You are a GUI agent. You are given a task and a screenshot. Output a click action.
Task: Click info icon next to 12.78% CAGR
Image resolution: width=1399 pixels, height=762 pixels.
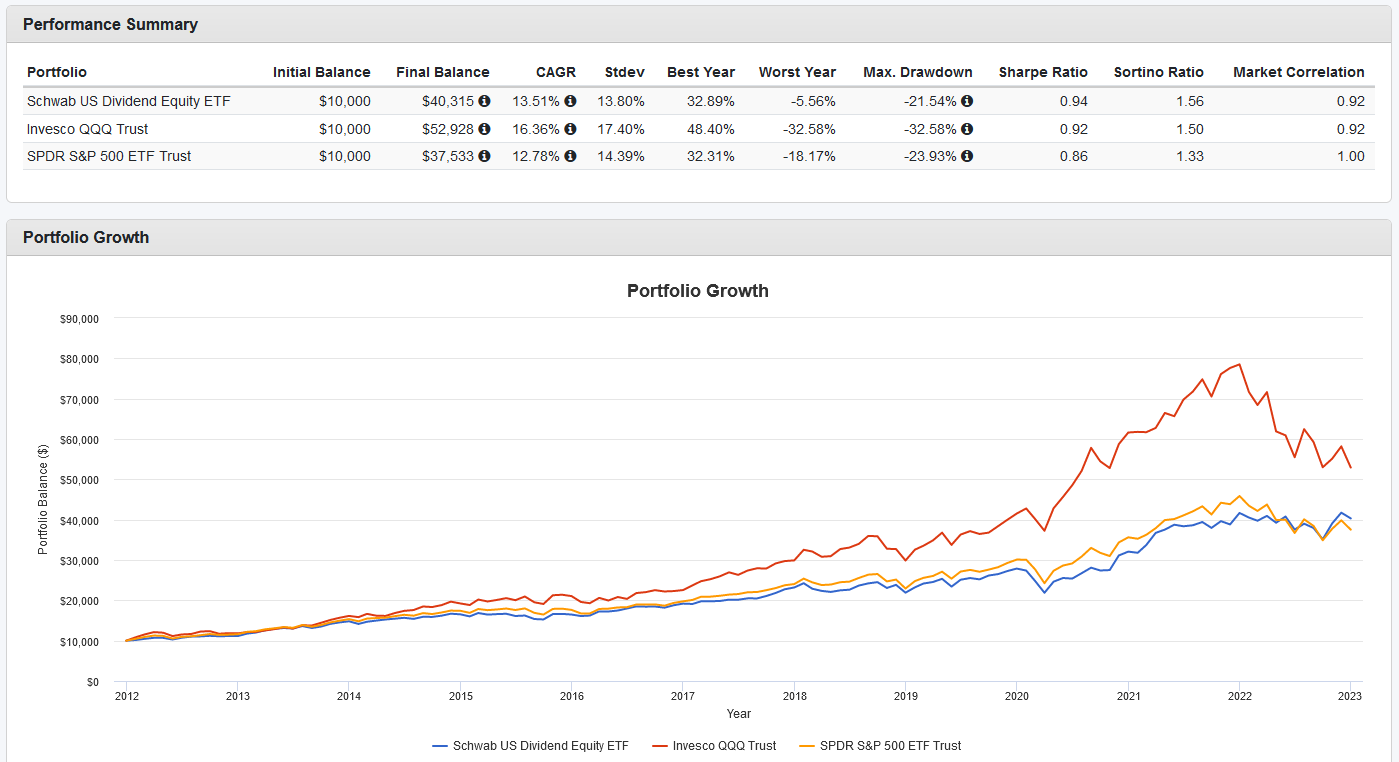(x=570, y=156)
